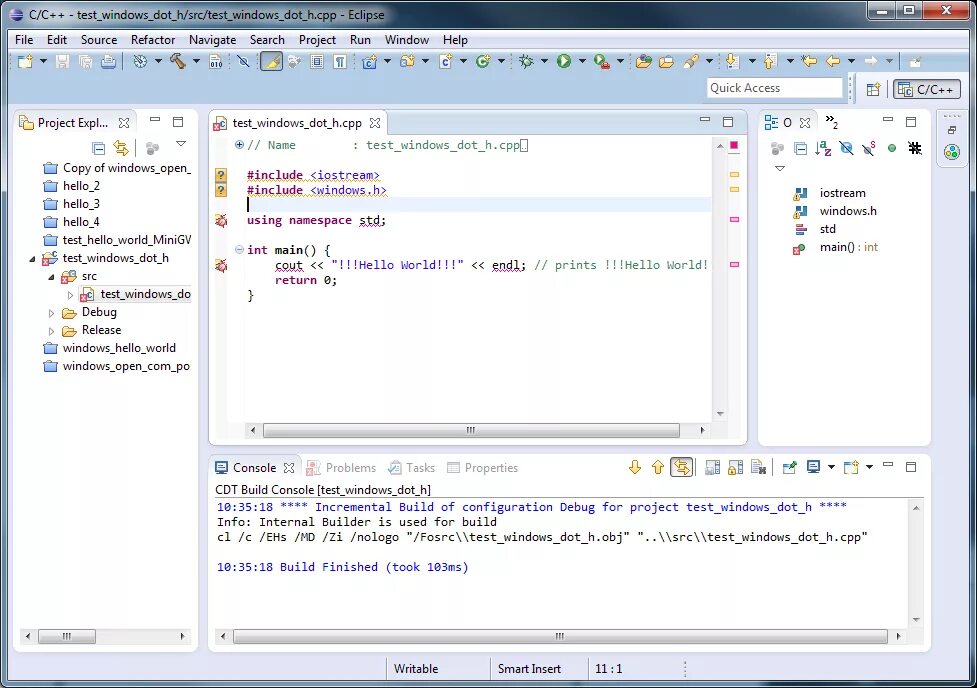977x688 pixels.
Task: Switch to the Properties tab
Action: tap(483, 467)
